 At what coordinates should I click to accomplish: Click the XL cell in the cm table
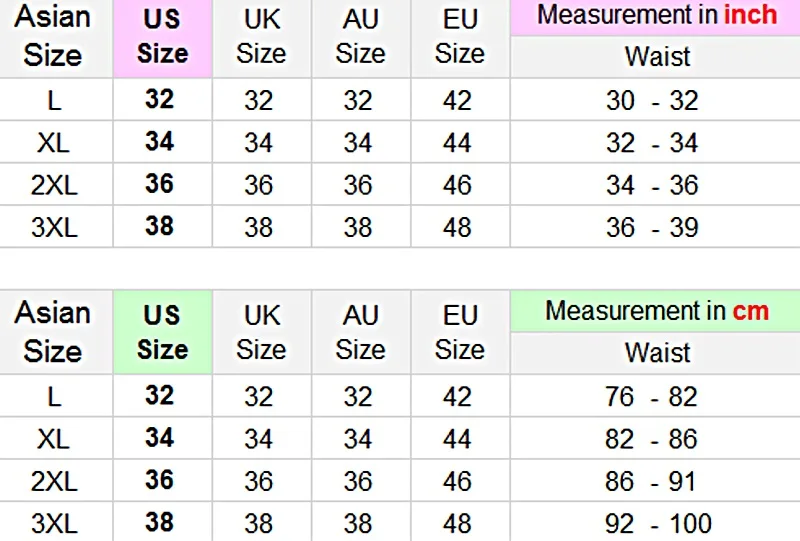(x=53, y=438)
